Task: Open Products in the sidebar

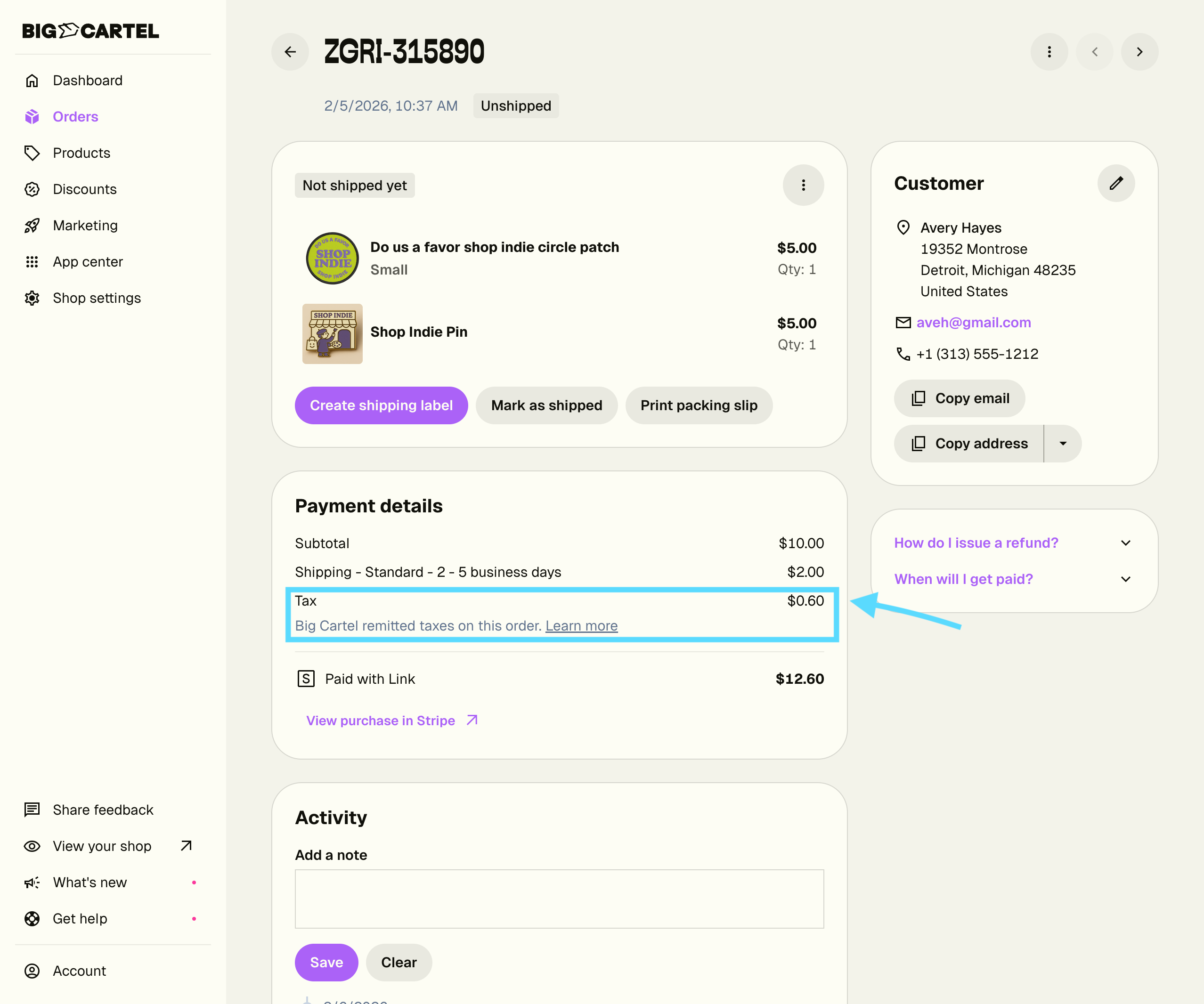Action: click(81, 153)
